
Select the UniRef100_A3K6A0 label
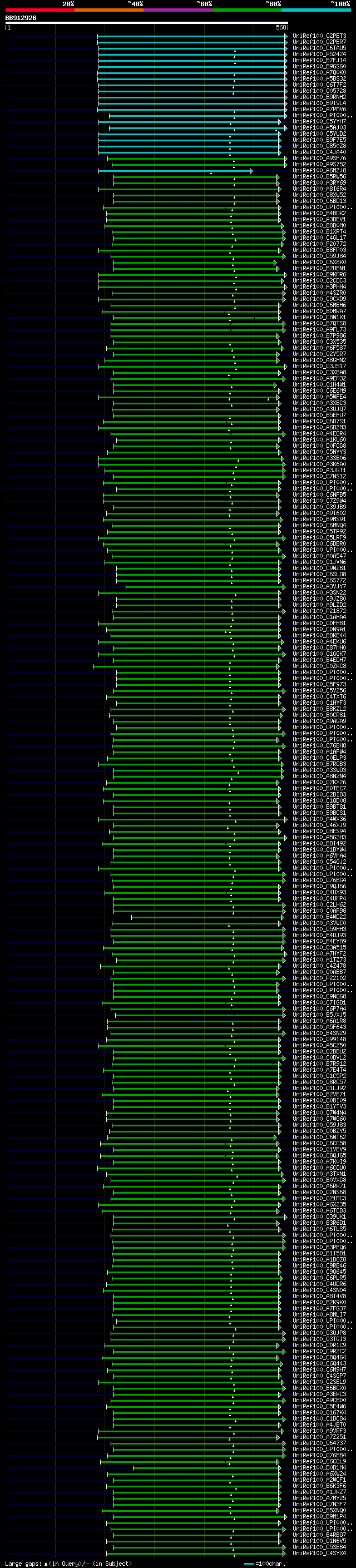pyautogui.click(x=319, y=464)
